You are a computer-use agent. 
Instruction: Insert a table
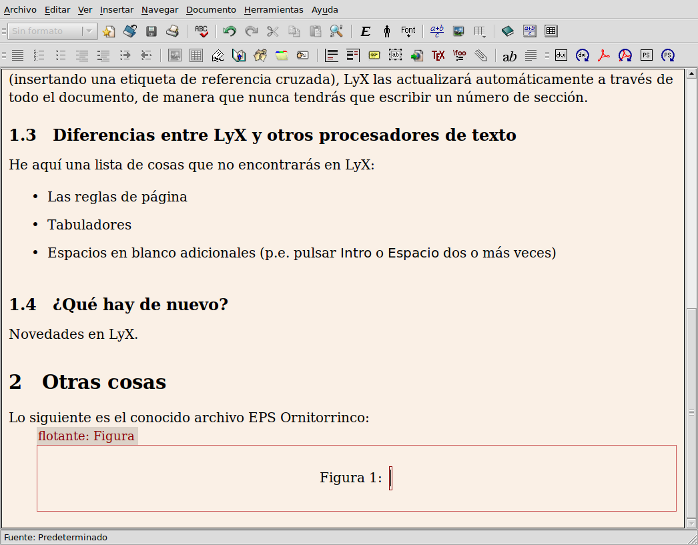point(479,31)
